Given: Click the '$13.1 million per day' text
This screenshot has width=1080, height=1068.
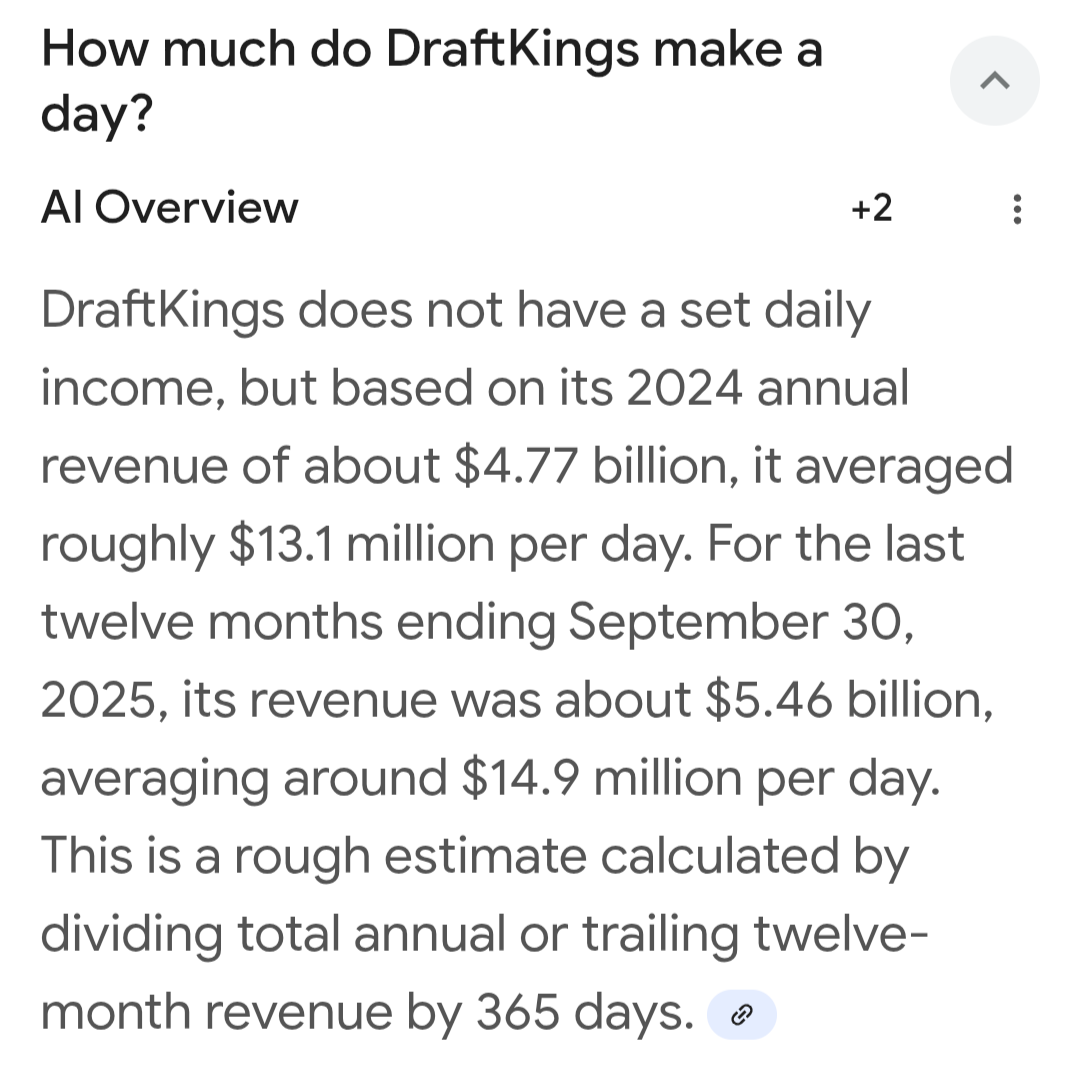Looking at the screenshot, I should coord(459,545).
